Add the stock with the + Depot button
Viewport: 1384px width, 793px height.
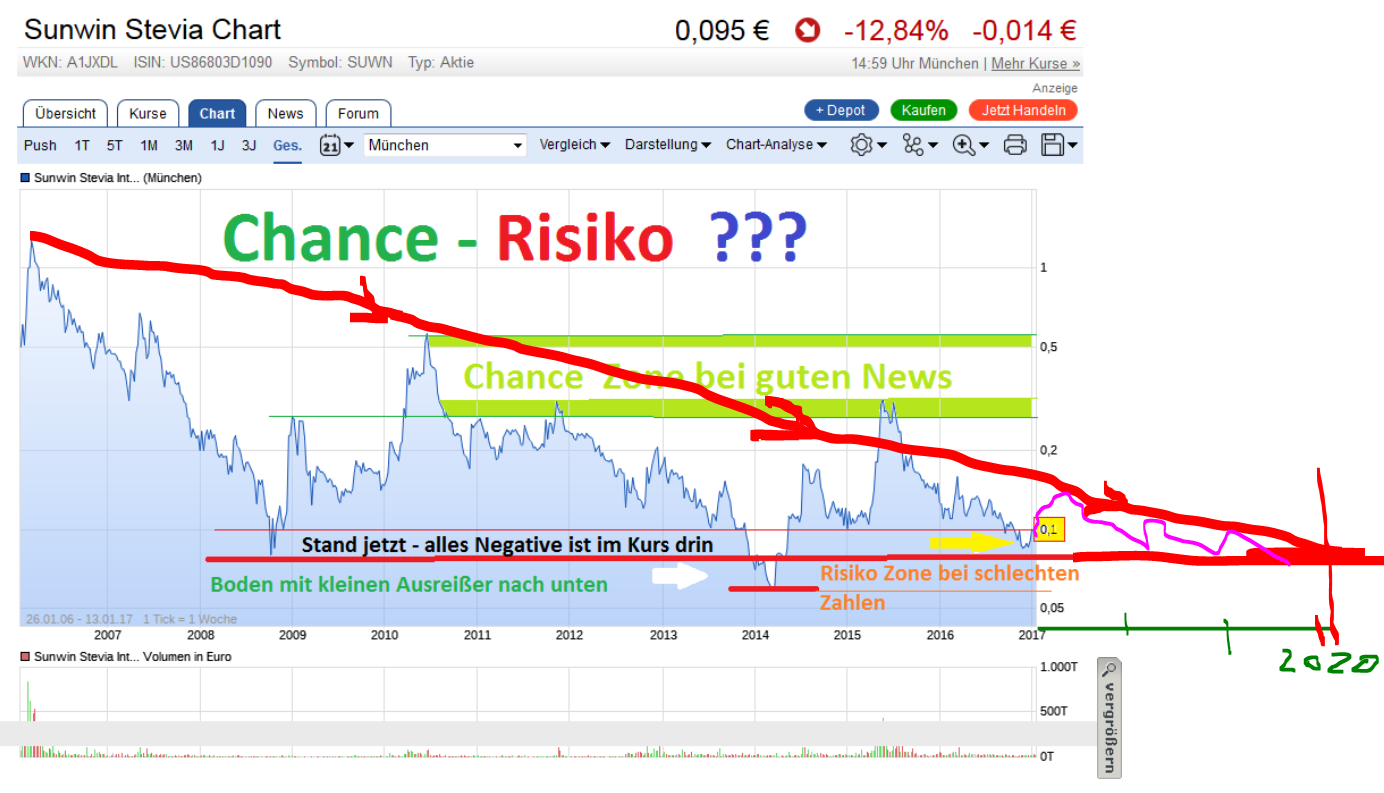coord(841,110)
